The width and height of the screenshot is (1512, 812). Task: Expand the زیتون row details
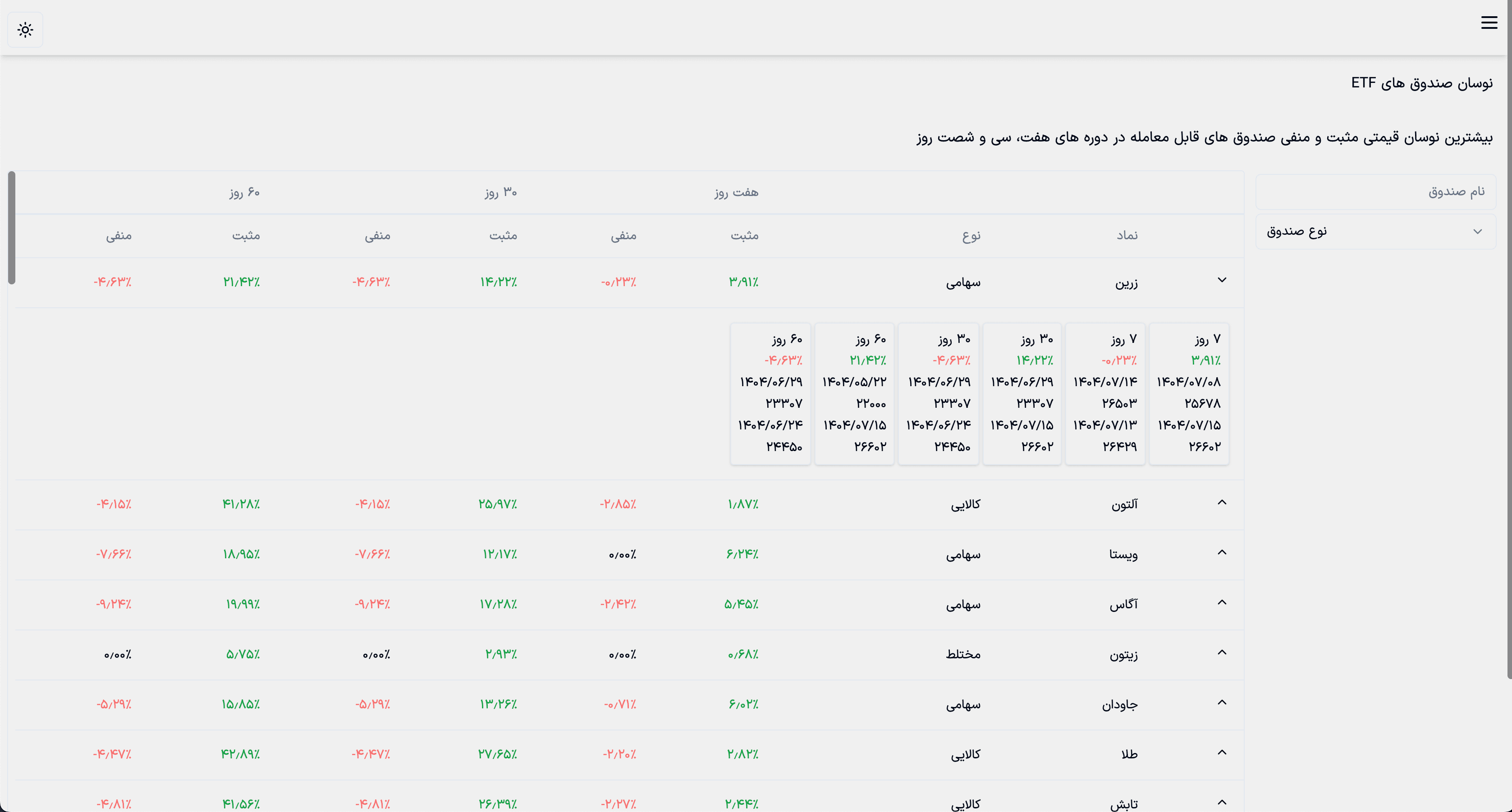point(1222,652)
